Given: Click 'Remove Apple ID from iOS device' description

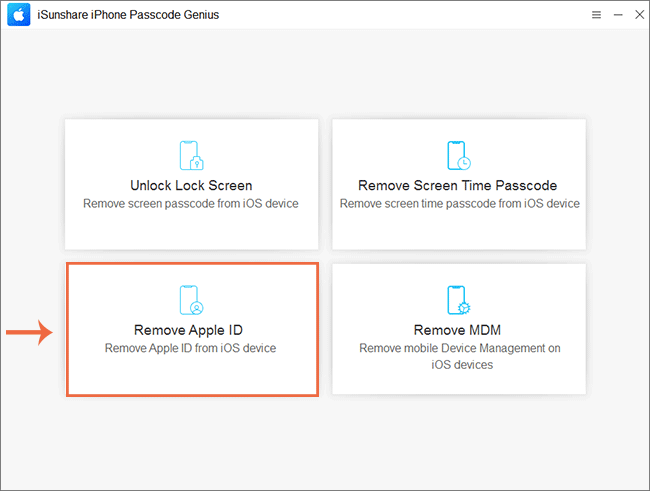Looking at the screenshot, I should tap(190, 348).
